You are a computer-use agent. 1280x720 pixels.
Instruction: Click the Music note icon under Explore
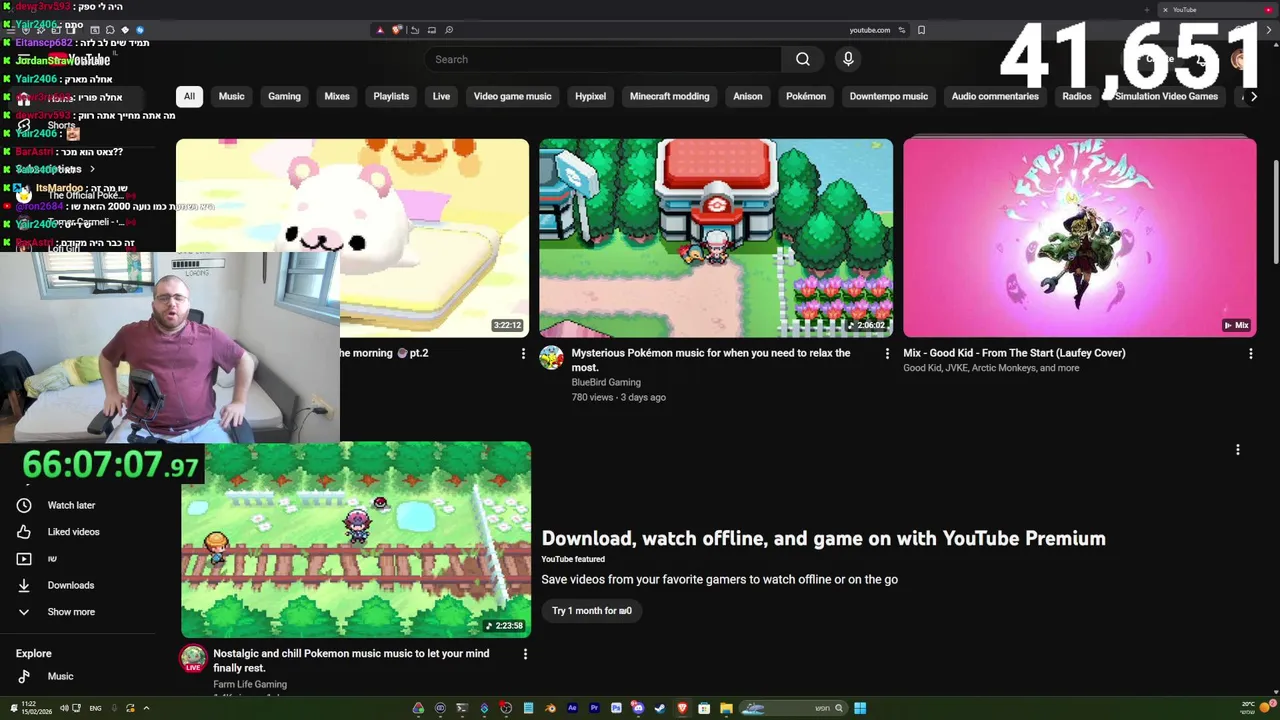click(24, 676)
